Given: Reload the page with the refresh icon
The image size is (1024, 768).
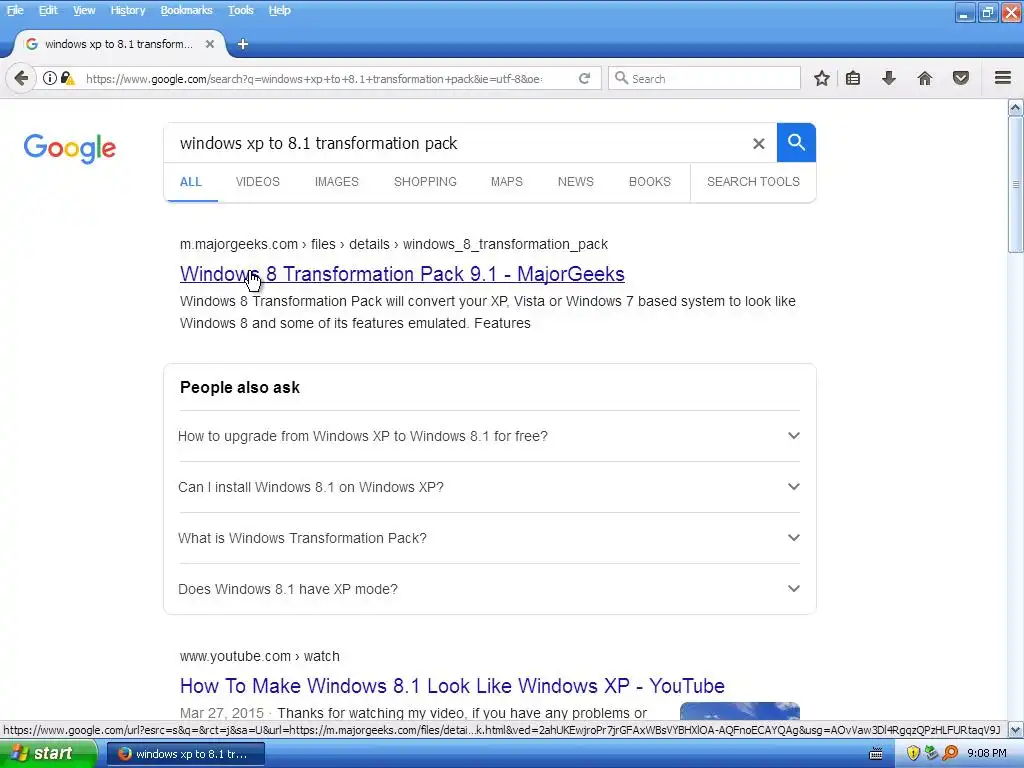Looking at the screenshot, I should 584,78.
